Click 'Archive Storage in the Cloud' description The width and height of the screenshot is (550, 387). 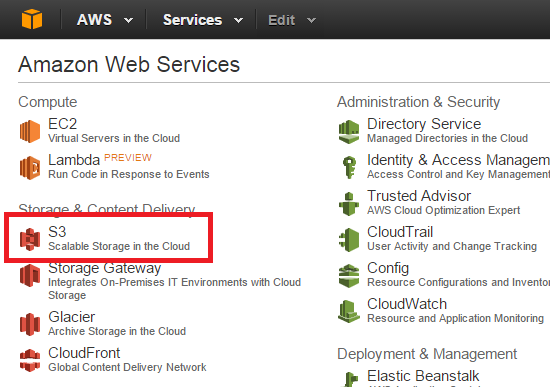[x=117, y=331]
